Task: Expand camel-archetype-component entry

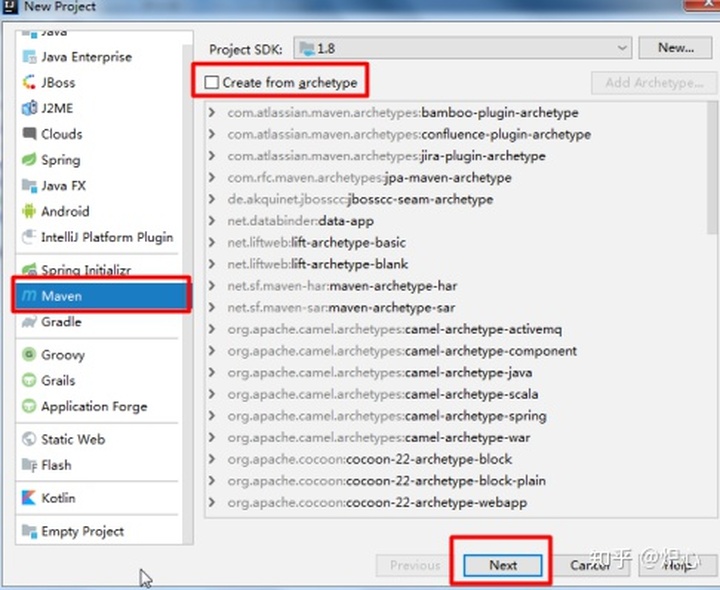Action: tap(212, 350)
